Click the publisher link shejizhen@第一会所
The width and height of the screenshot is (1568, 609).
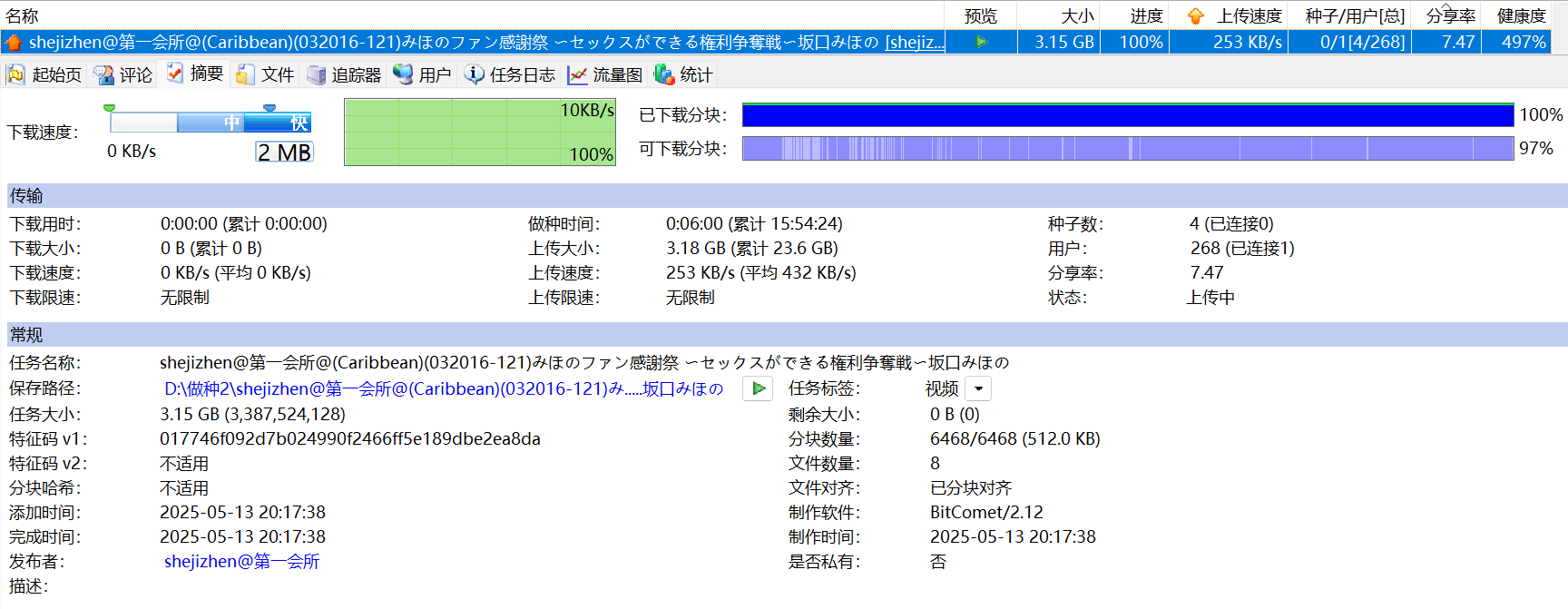click(241, 561)
